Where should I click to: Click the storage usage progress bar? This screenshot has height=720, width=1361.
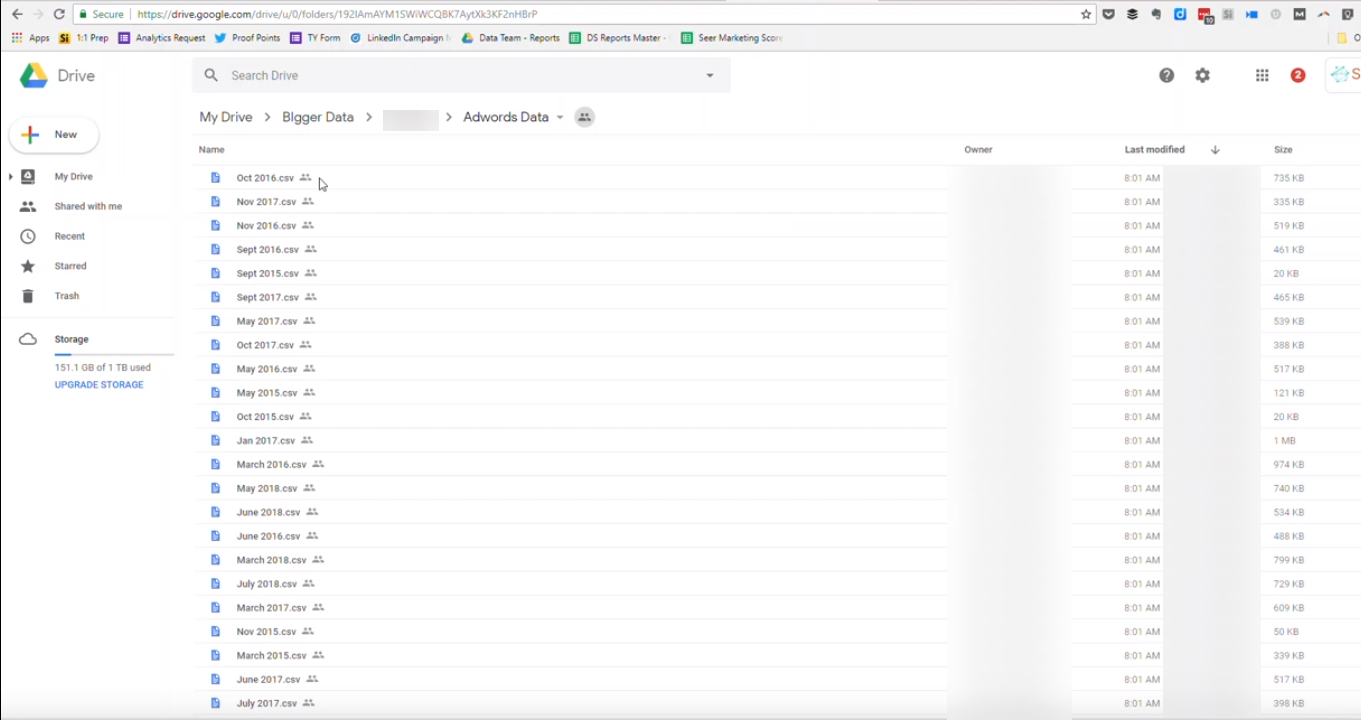(x=113, y=354)
